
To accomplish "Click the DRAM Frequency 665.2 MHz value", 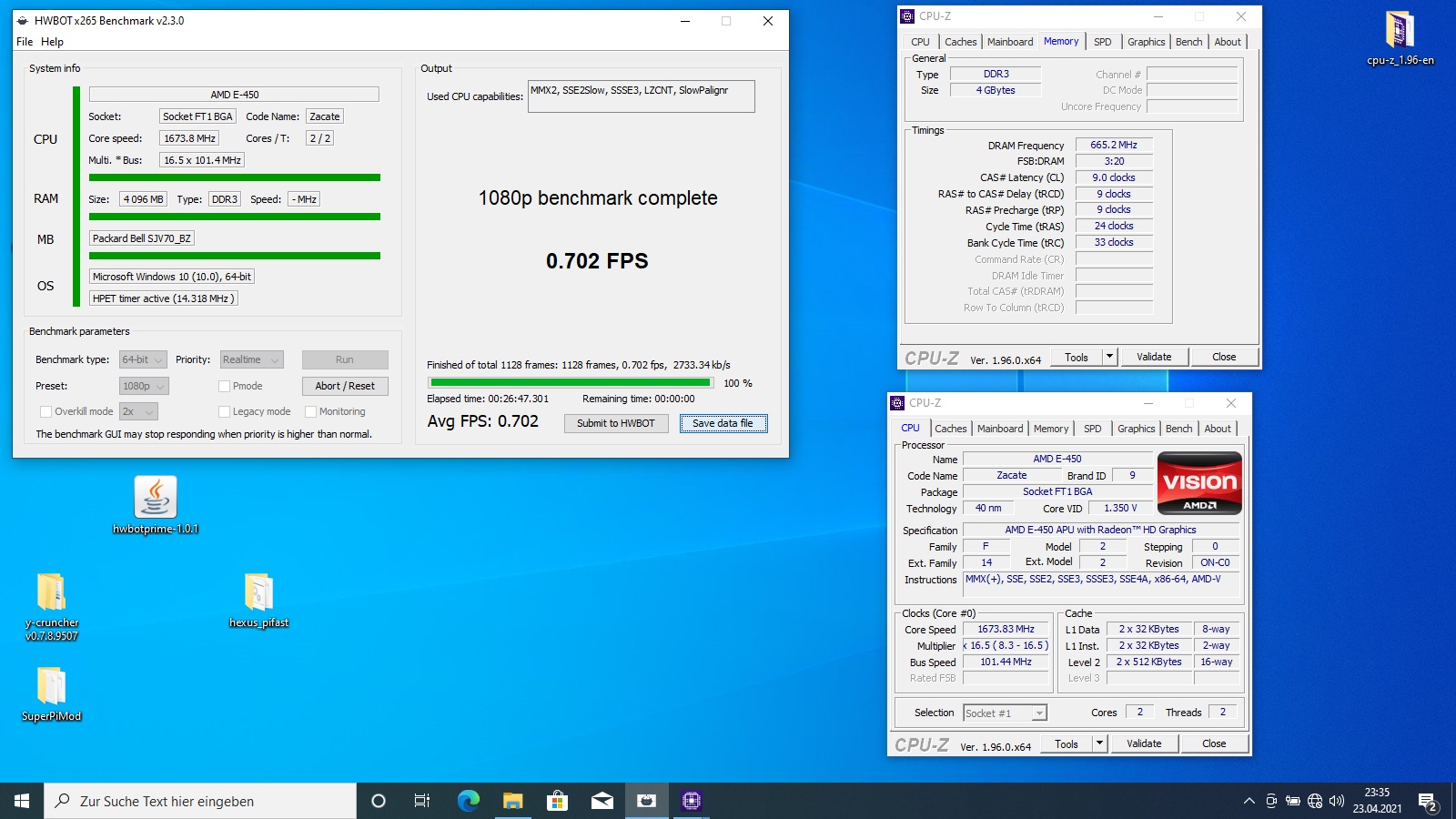I will point(1114,145).
